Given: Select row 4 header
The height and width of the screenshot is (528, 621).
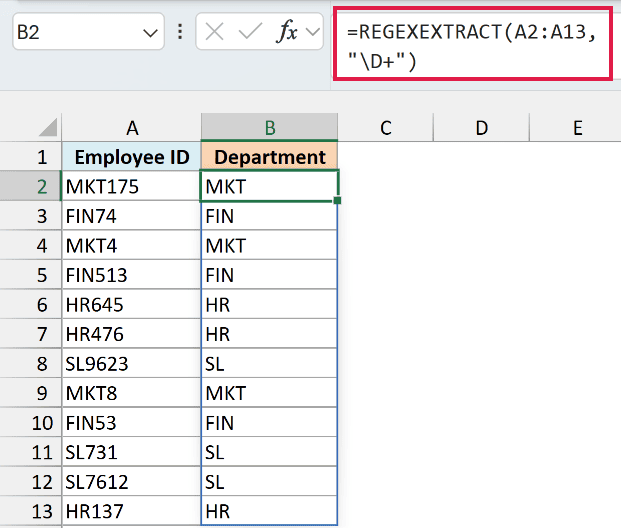Looking at the screenshot, I should click(x=31, y=245).
